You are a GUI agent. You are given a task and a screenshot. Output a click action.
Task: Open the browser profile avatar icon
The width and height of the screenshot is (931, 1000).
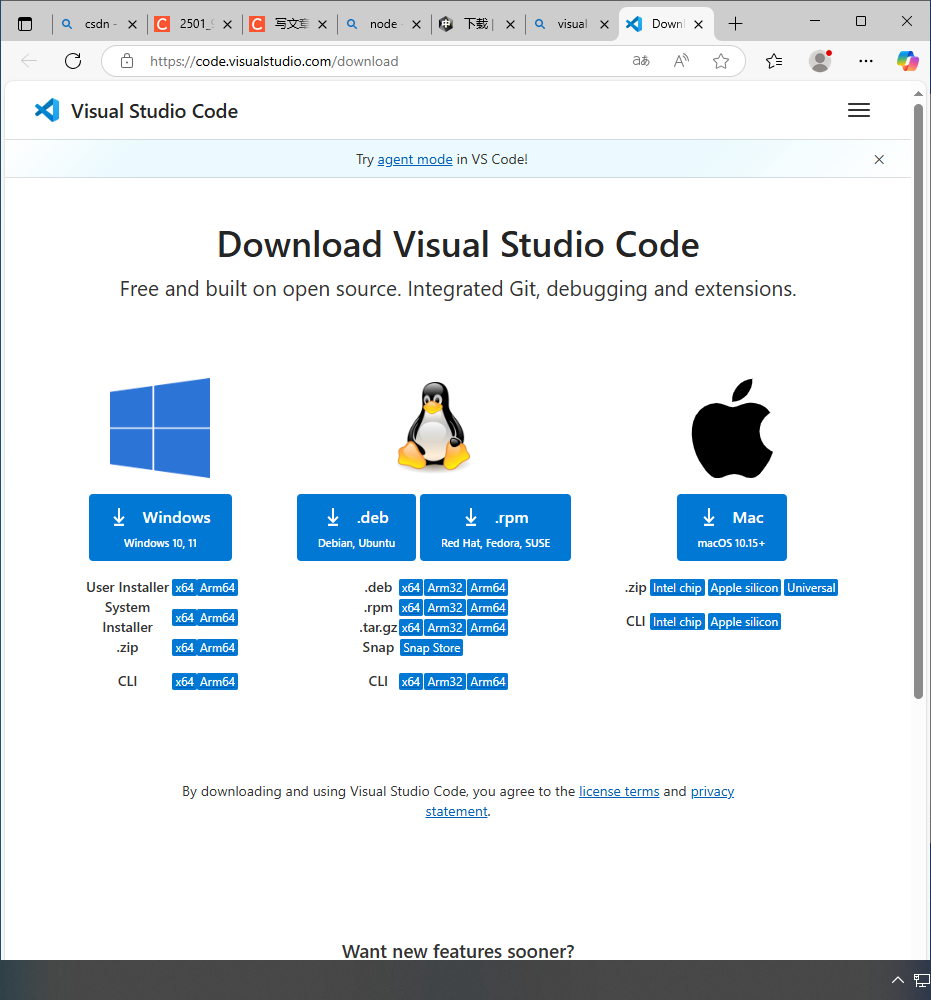[x=819, y=61]
